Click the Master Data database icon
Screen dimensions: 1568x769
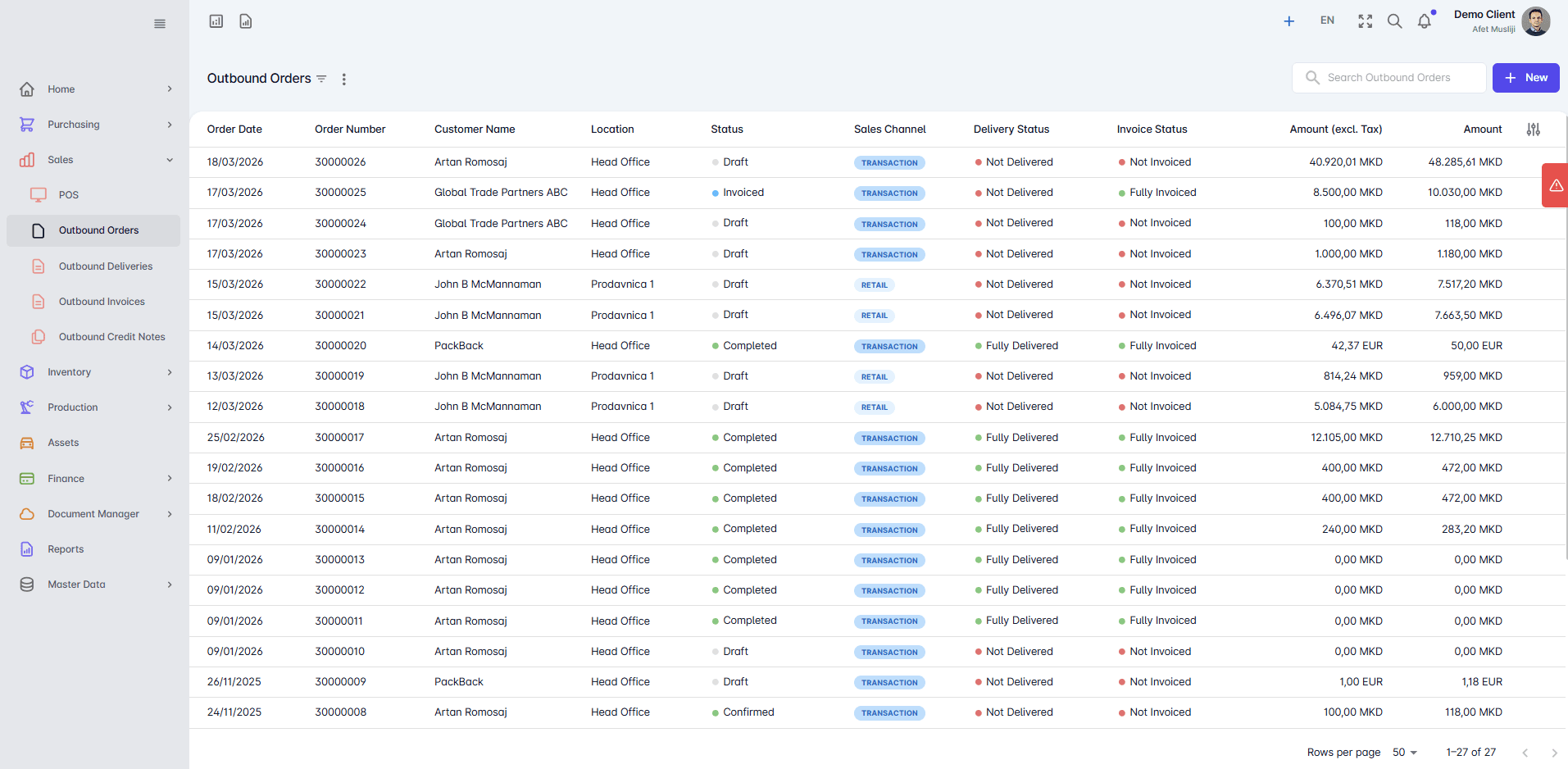(x=27, y=585)
